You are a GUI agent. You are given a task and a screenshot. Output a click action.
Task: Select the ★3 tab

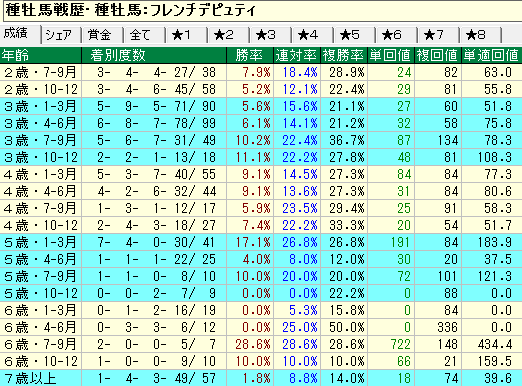pyautogui.click(x=270, y=35)
